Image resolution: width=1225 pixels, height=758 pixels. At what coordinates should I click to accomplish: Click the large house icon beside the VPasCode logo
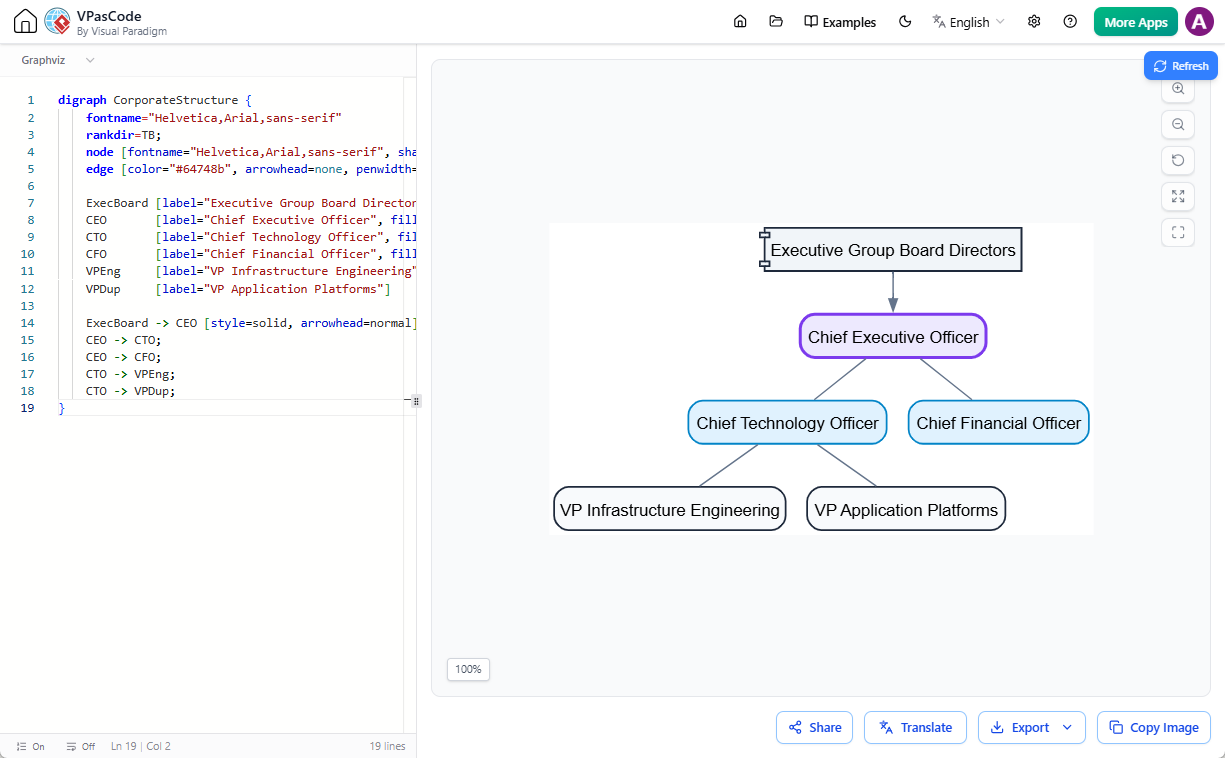pyautogui.click(x=25, y=22)
